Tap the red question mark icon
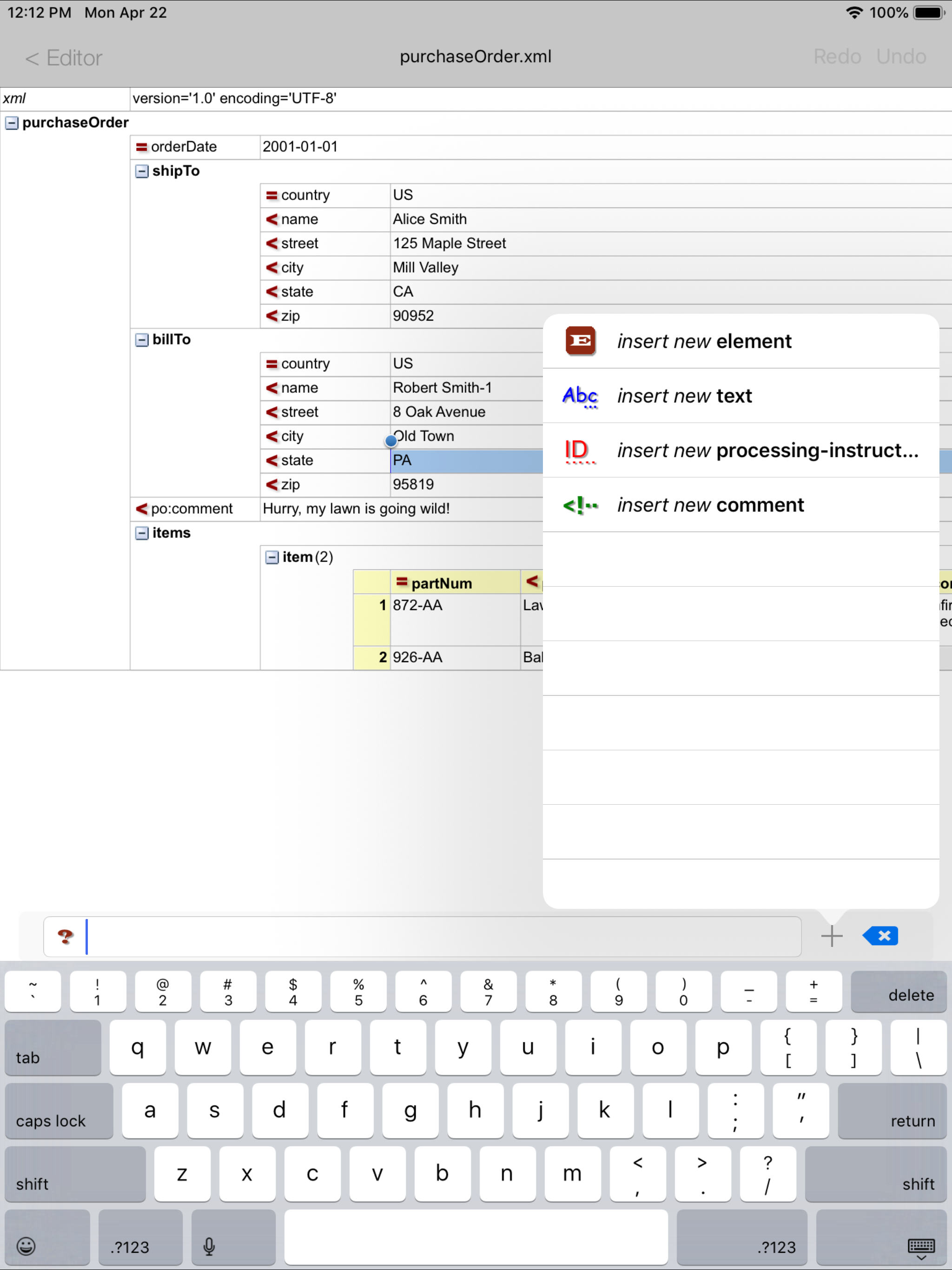The image size is (952, 1270). click(66, 936)
